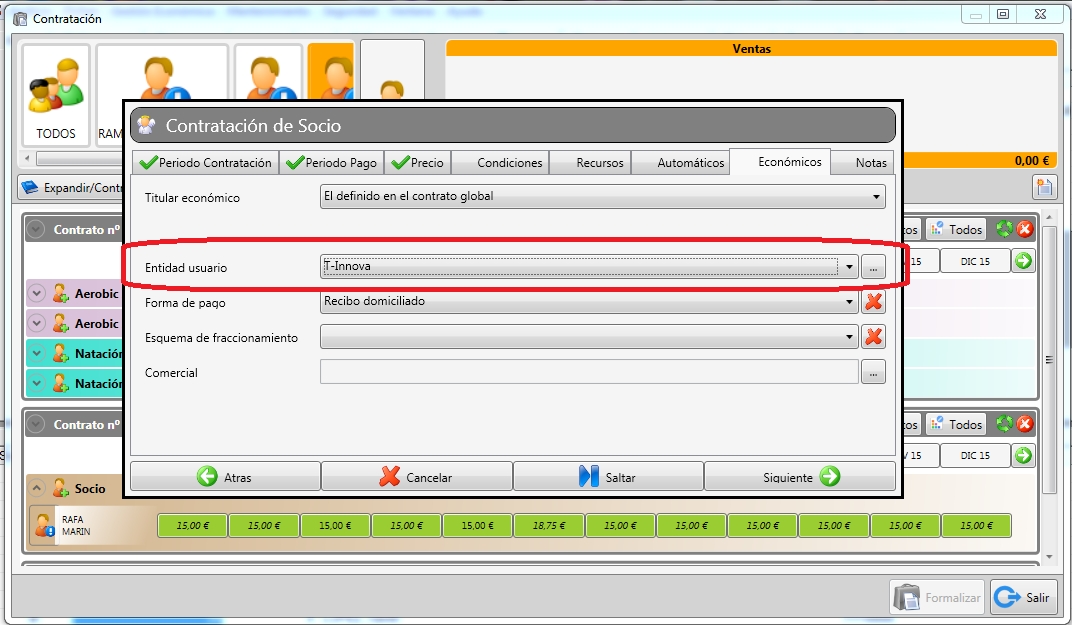This screenshot has height=625, width=1072.
Task: Click the 18,75 € payment cell
Action: (549, 525)
